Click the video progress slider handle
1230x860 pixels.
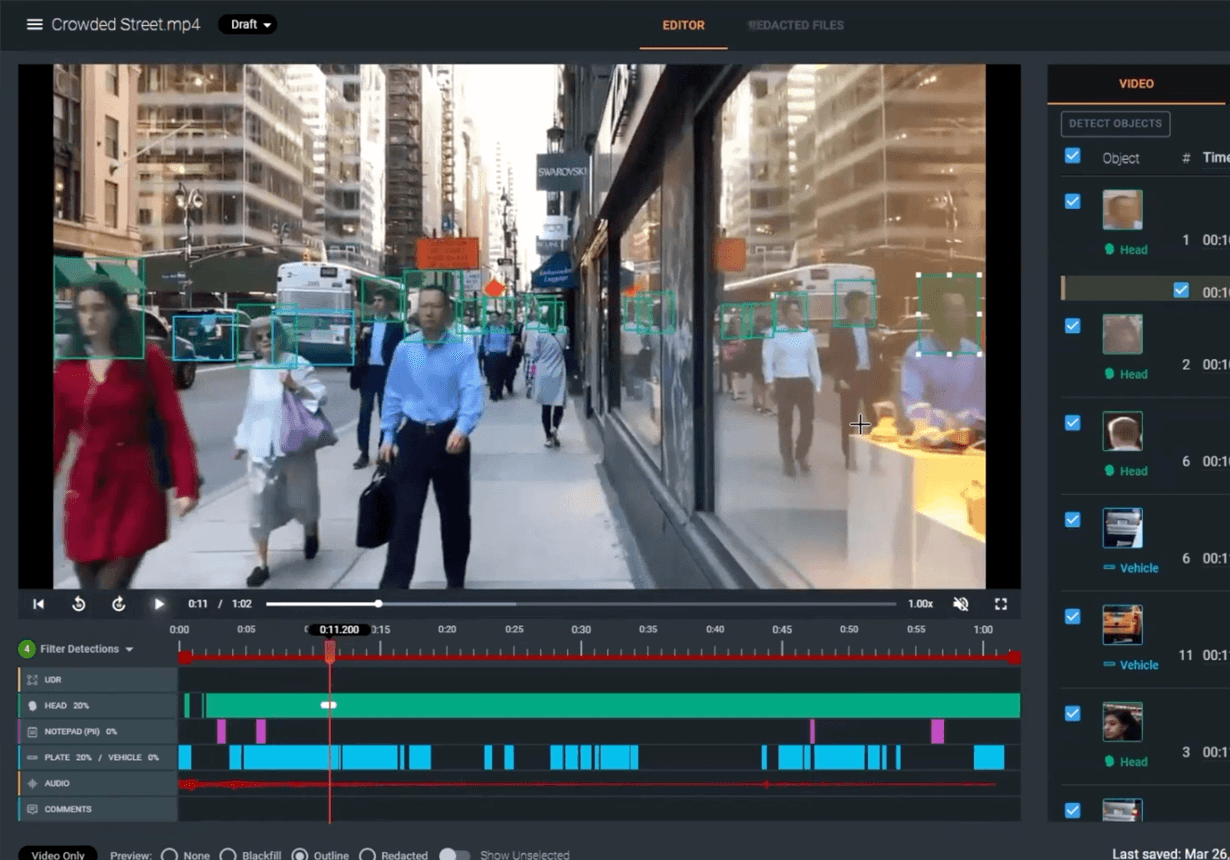tap(378, 604)
